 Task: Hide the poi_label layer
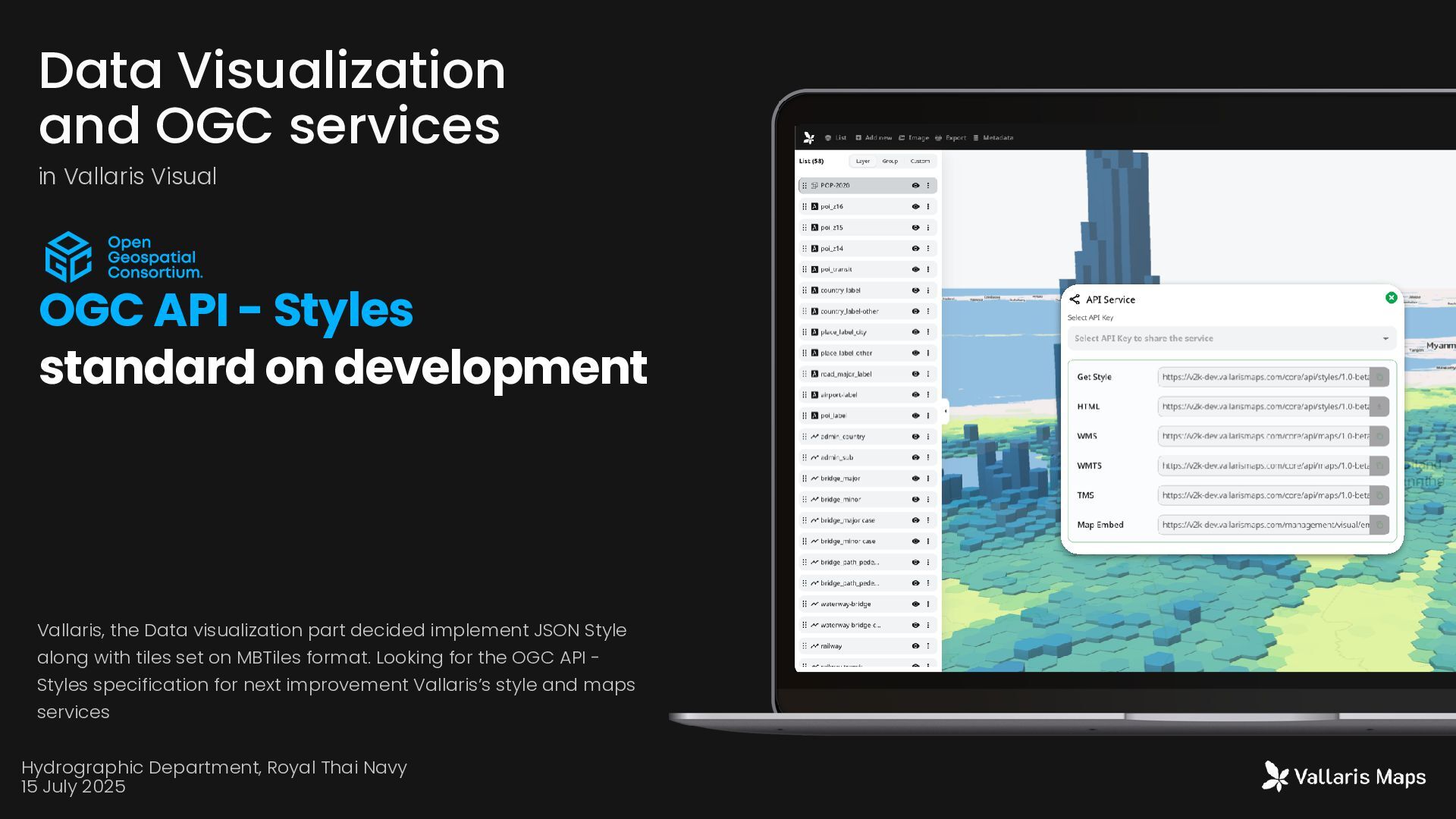coord(915,416)
